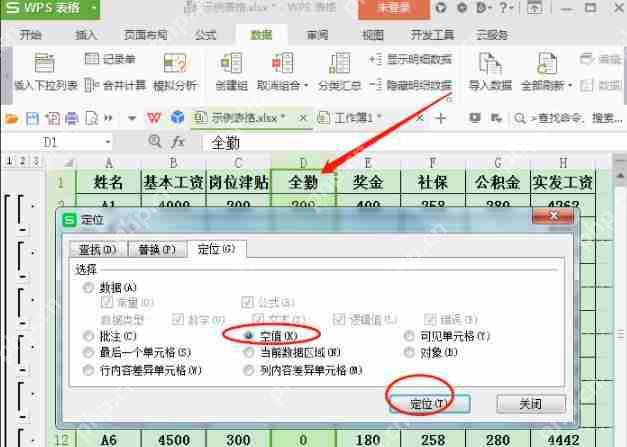
Task: Open the Name Box dropdown arrow
Action: click(x=108, y=142)
